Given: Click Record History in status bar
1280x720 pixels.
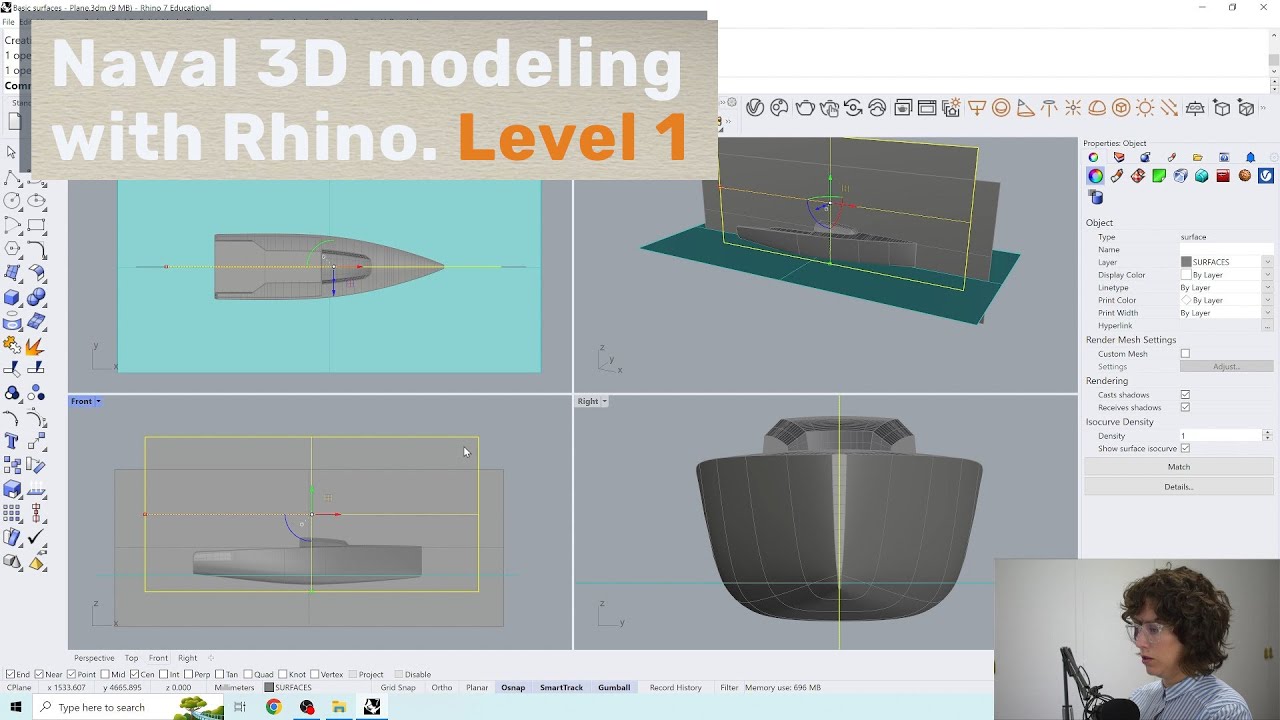Looking at the screenshot, I should pos(676,688).
